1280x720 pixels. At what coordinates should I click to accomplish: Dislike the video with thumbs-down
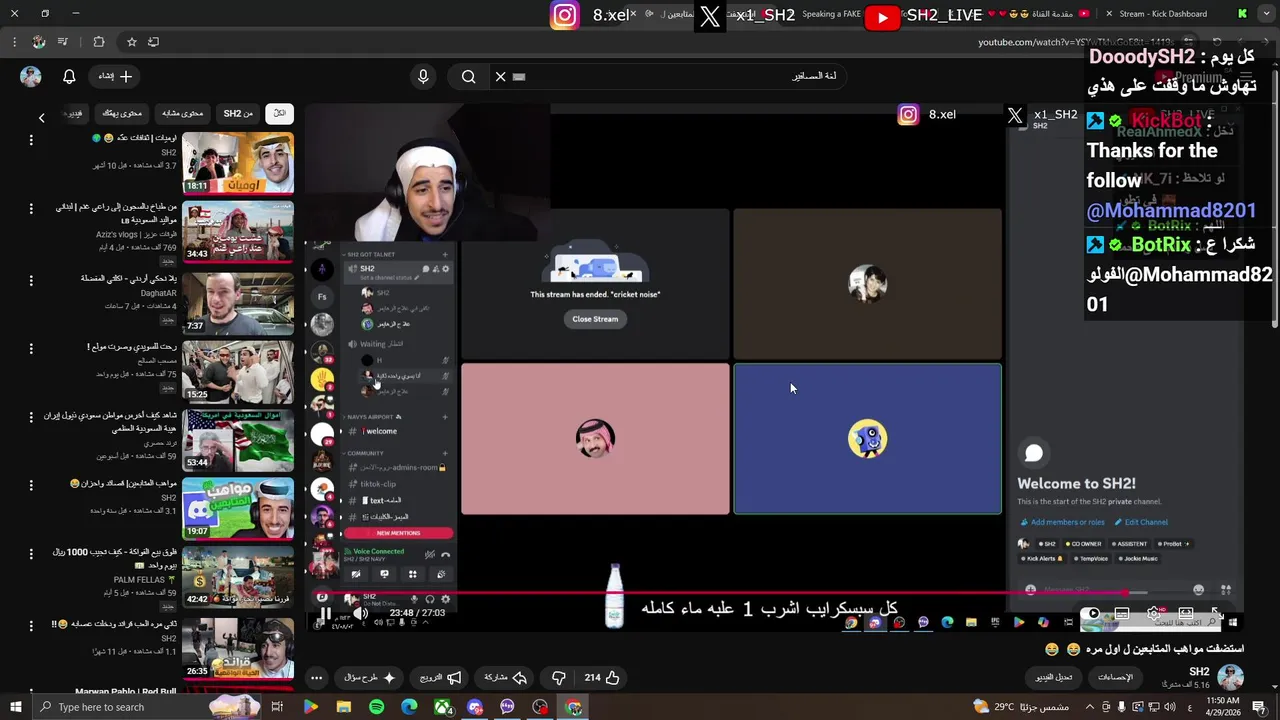click(x=559, y=677)
